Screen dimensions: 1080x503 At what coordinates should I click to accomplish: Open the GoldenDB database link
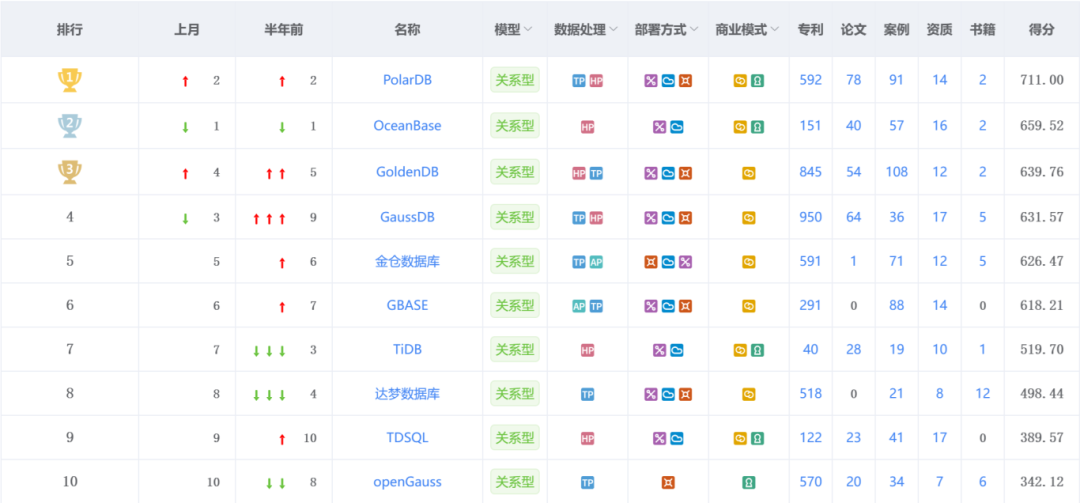tap(407, 172)
